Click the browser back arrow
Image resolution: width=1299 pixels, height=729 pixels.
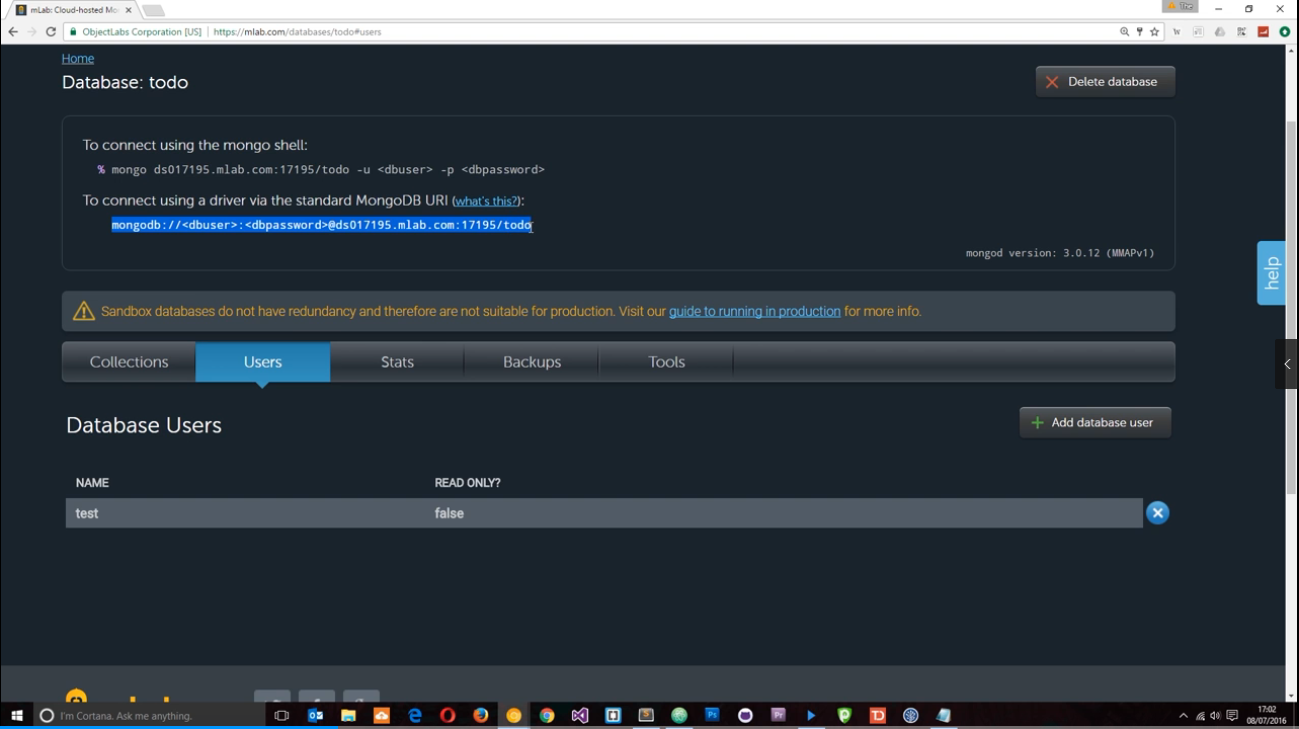[13, 32]
